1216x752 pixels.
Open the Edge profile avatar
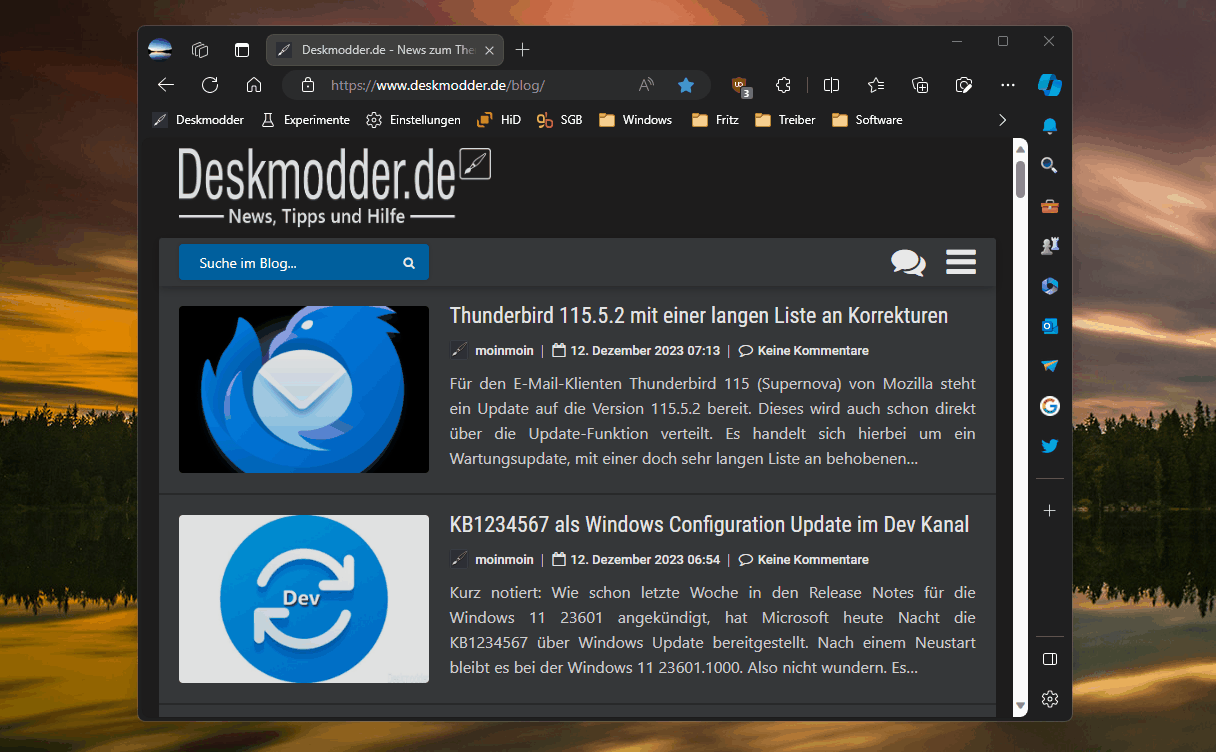pos(160,49)
